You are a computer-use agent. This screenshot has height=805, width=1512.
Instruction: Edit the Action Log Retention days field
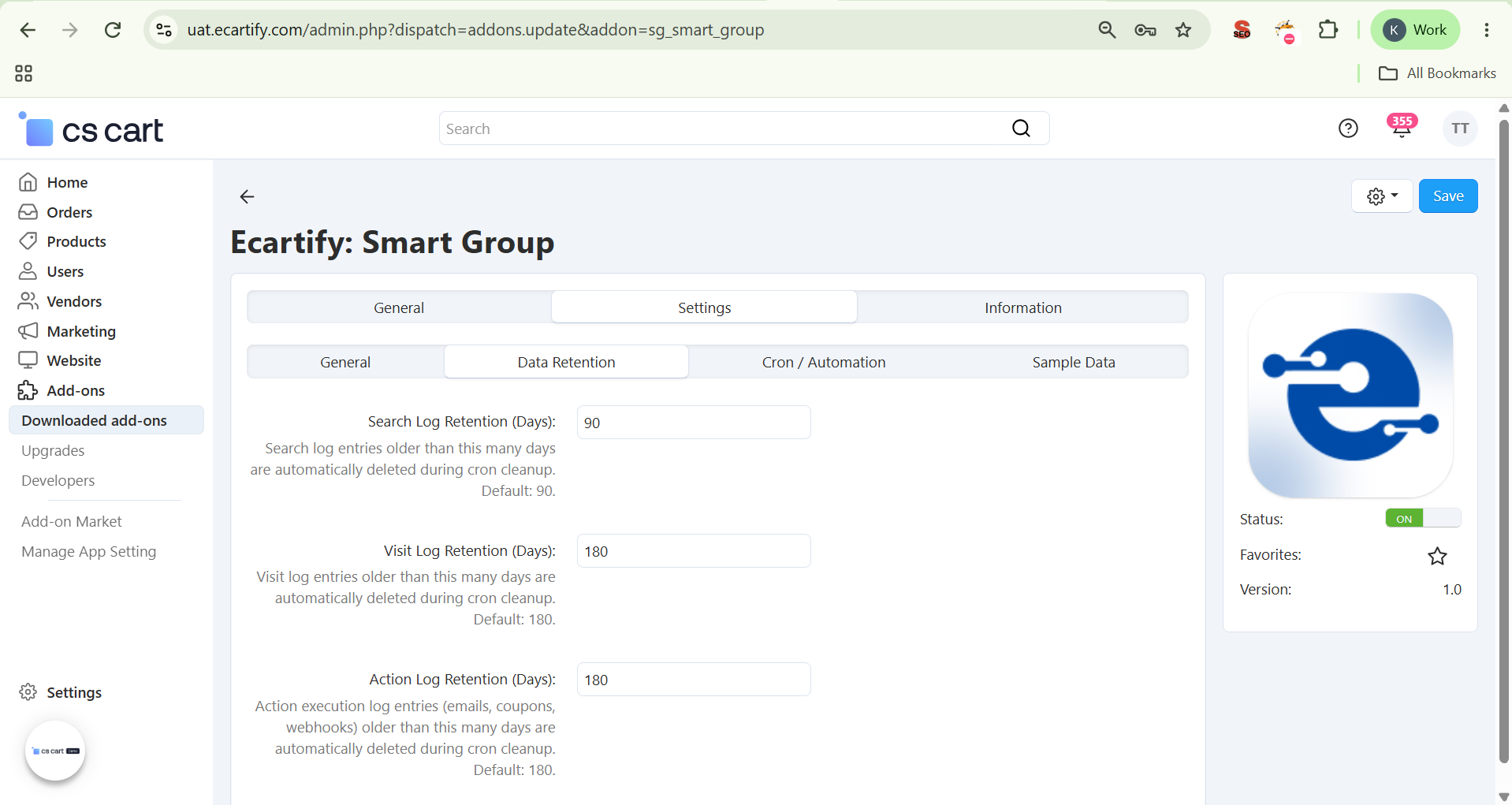(x=694, y=680)
